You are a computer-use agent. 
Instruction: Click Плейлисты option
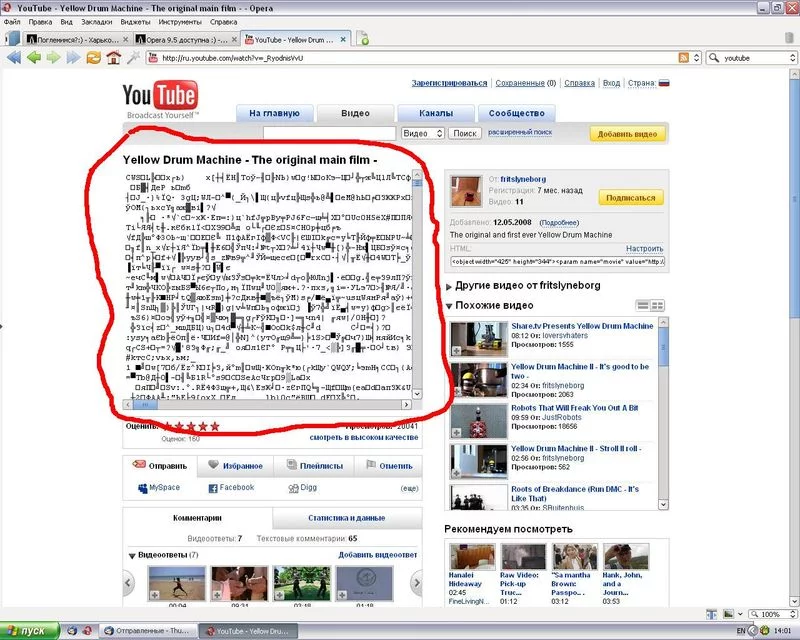[x=314, y=465]
